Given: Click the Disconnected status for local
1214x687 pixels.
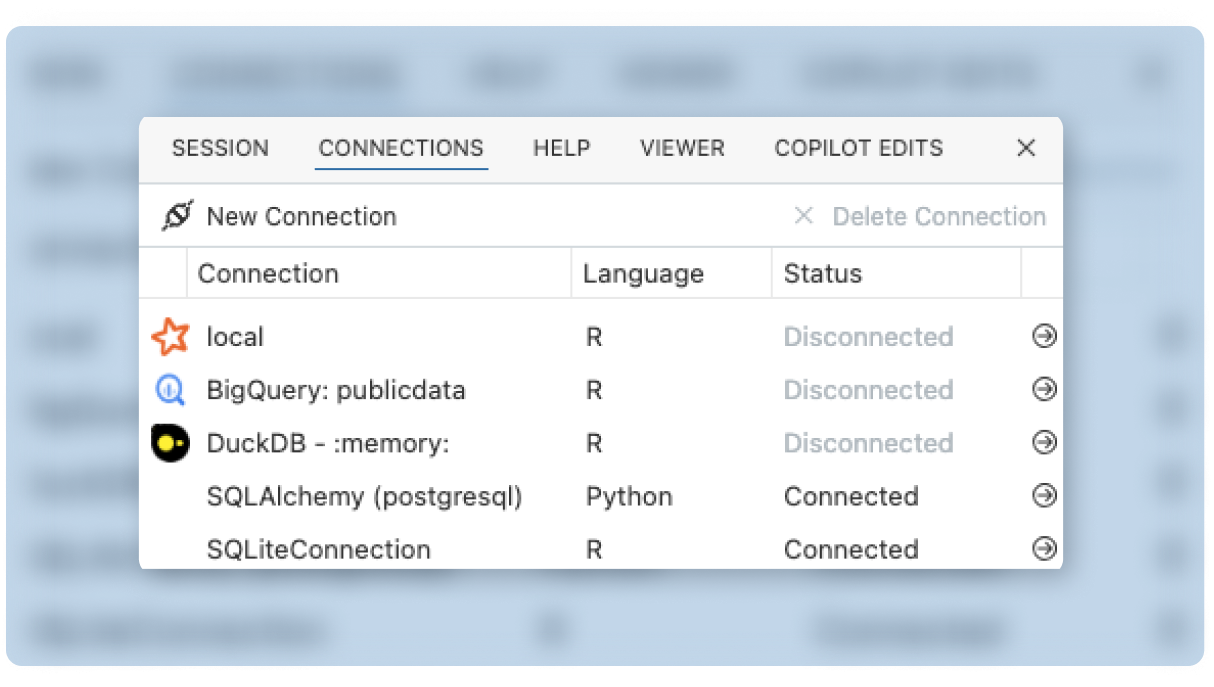Looking at the screenshot, I should click(x=868, y=337).
